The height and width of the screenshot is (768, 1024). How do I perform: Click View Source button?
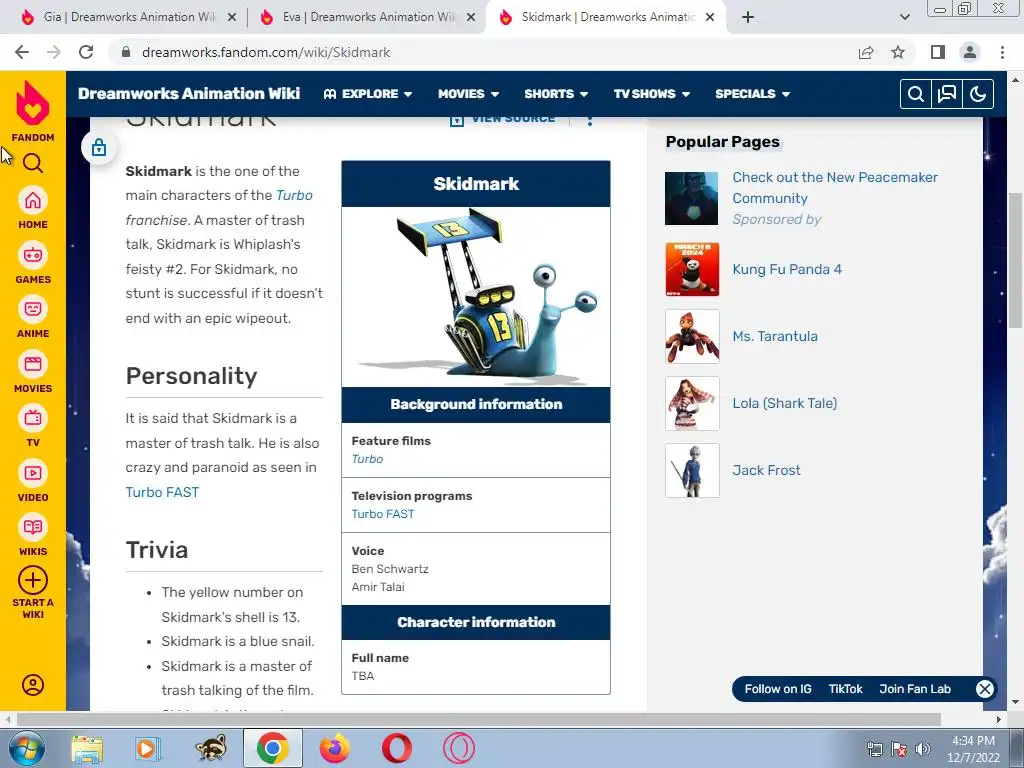point(503,120)
